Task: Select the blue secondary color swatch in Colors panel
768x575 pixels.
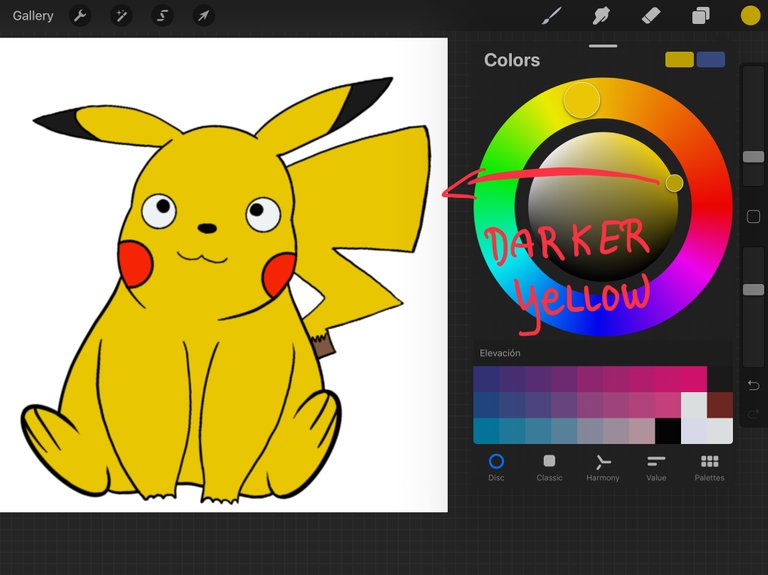Action: (710, 59)
